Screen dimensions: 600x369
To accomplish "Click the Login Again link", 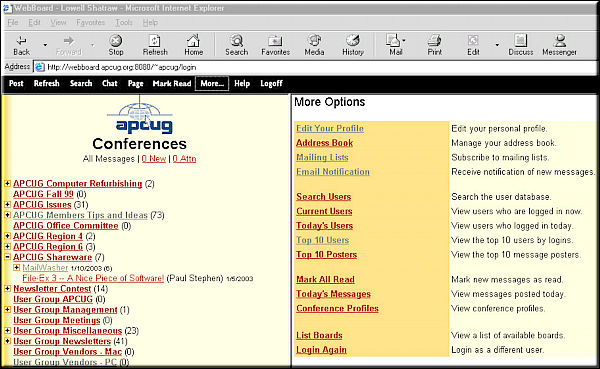I will 321,350.
